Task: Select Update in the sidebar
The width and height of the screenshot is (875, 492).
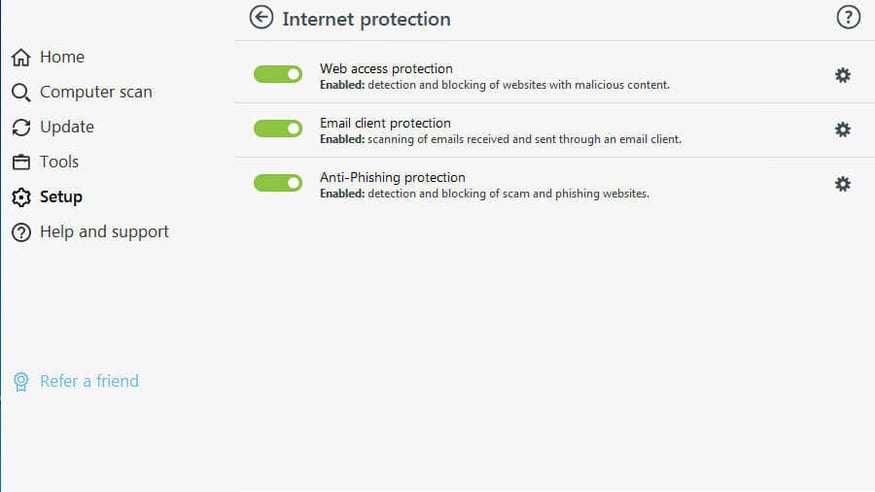Action: [67, 127]
